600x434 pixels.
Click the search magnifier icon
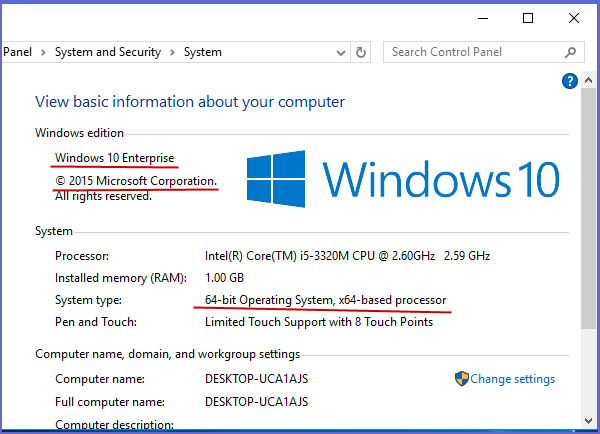pos(570,52)
